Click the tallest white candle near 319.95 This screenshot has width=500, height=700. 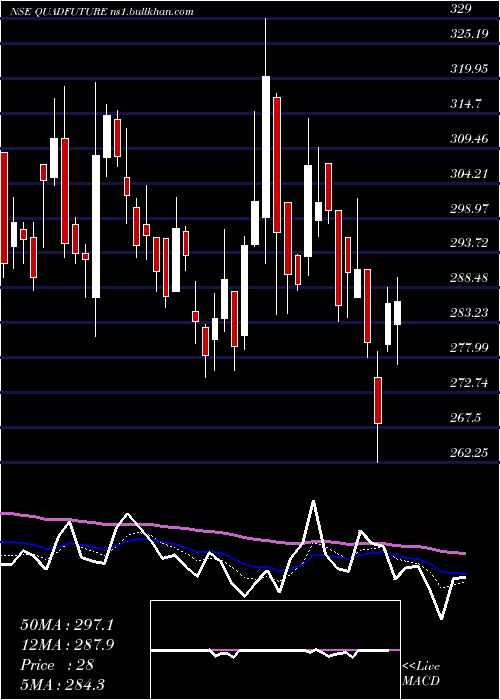click(x=266, y=147)
